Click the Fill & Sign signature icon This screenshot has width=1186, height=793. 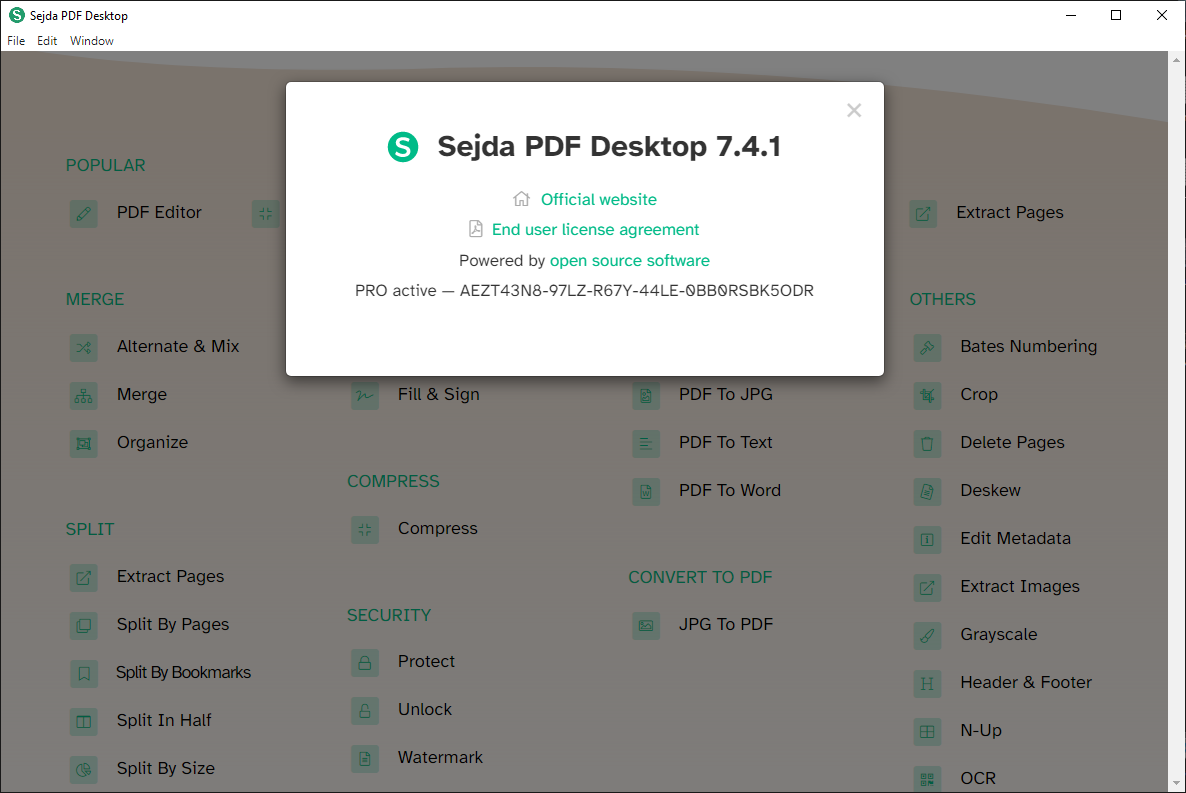(365, 396)
